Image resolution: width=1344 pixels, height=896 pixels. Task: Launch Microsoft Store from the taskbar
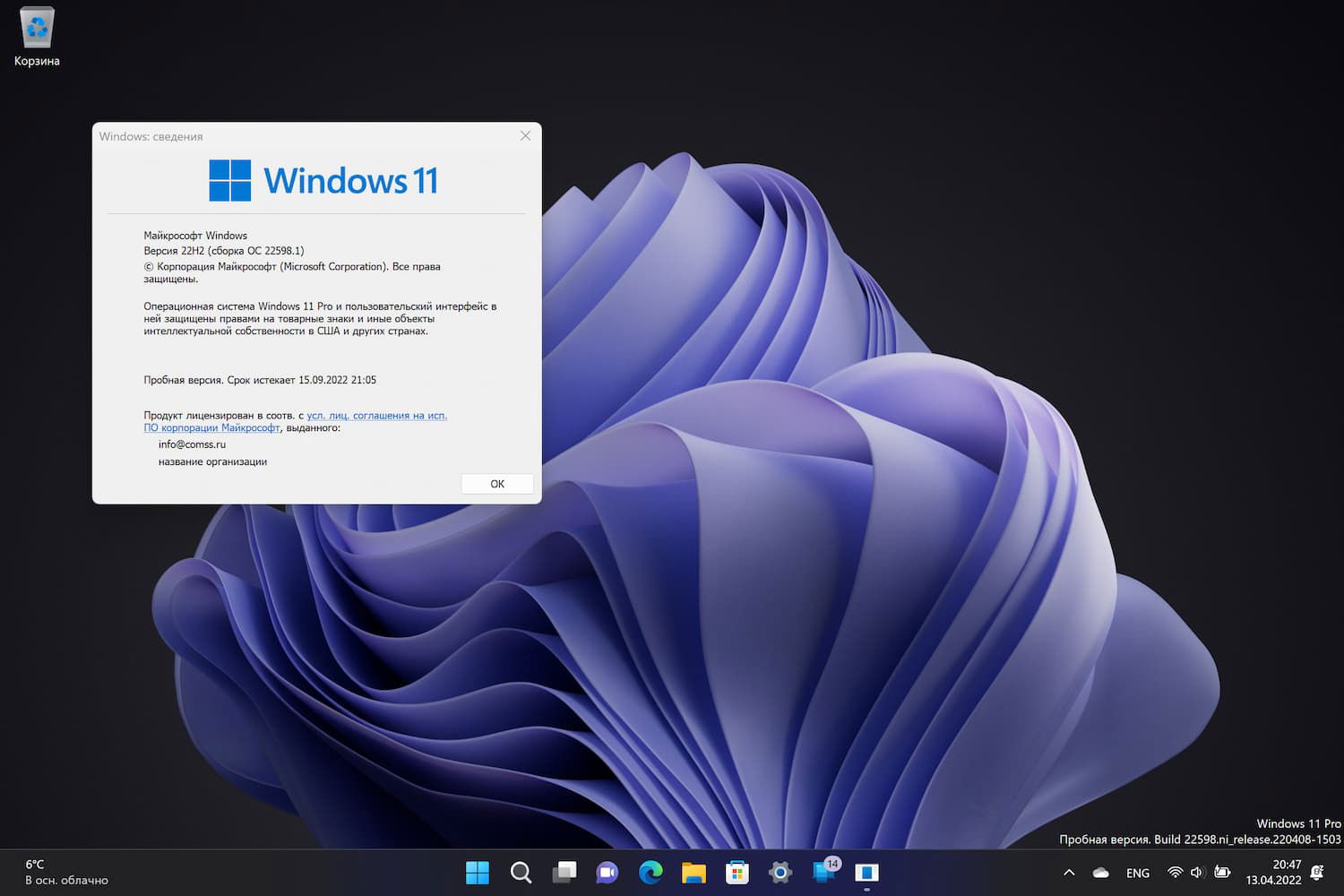click(737, 872)
